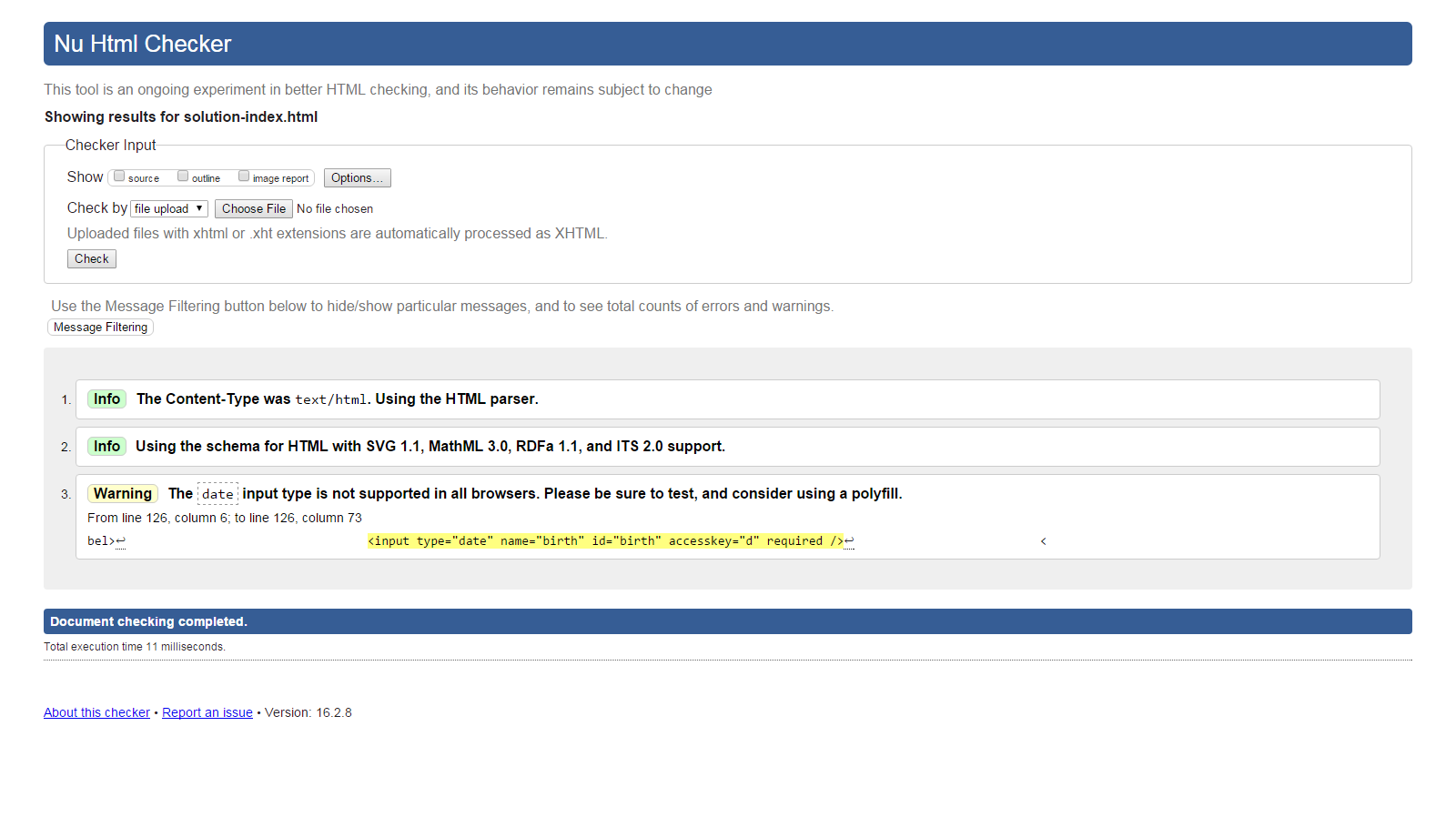The height and width of the screenshot is (817, 1456).
Task: Click the Warning badge on message 3
Action: [x=123, y=493]
